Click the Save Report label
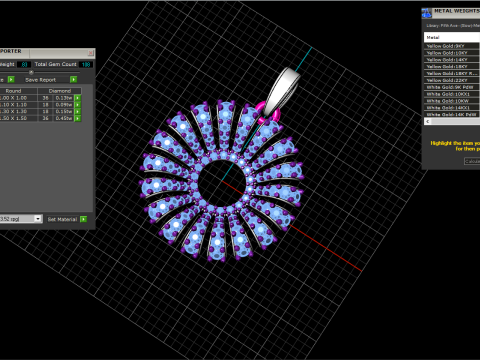The width and height of the screenshot is (480, 360). 40,80
